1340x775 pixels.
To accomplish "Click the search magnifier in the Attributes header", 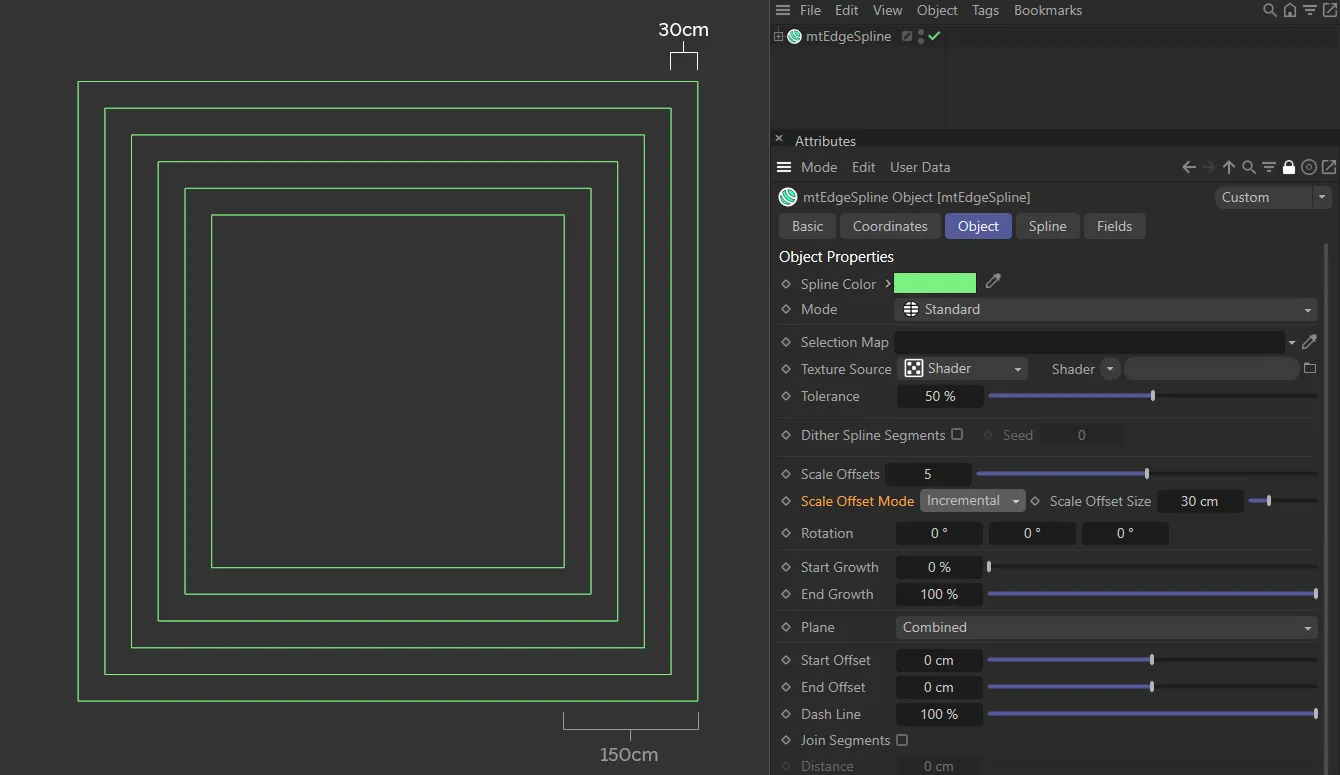I will pyautogui.click(x=1248, y=167).
